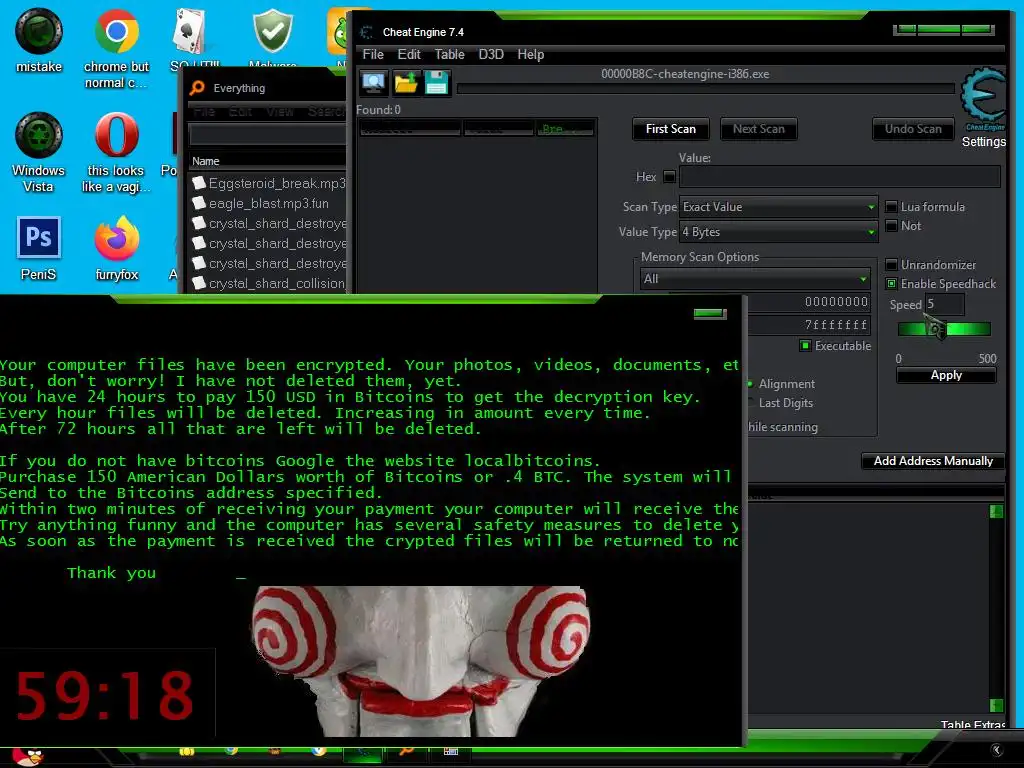Select eagle_blast.mp3.fun file row
Screen dimensions: 1024x768
click(268, 203)
